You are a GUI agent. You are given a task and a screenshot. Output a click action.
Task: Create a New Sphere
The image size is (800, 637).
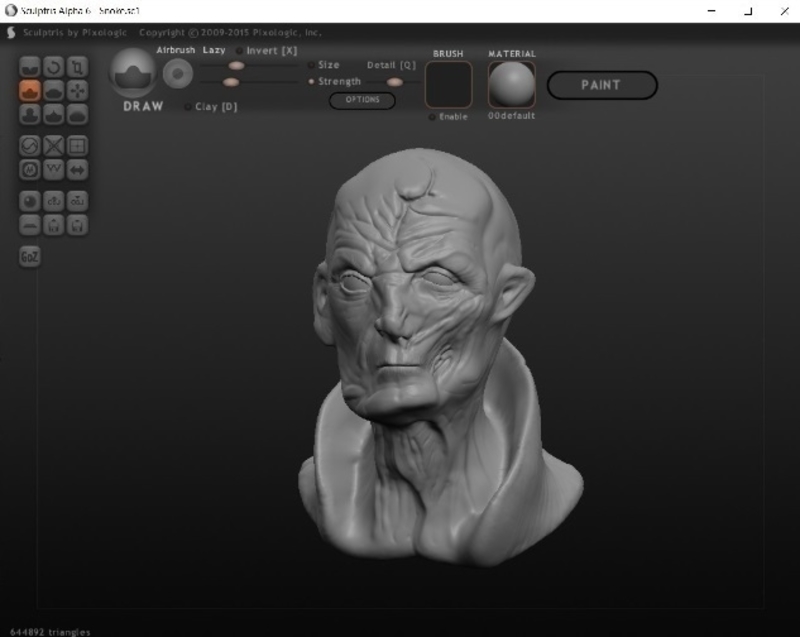pos(30,201)
